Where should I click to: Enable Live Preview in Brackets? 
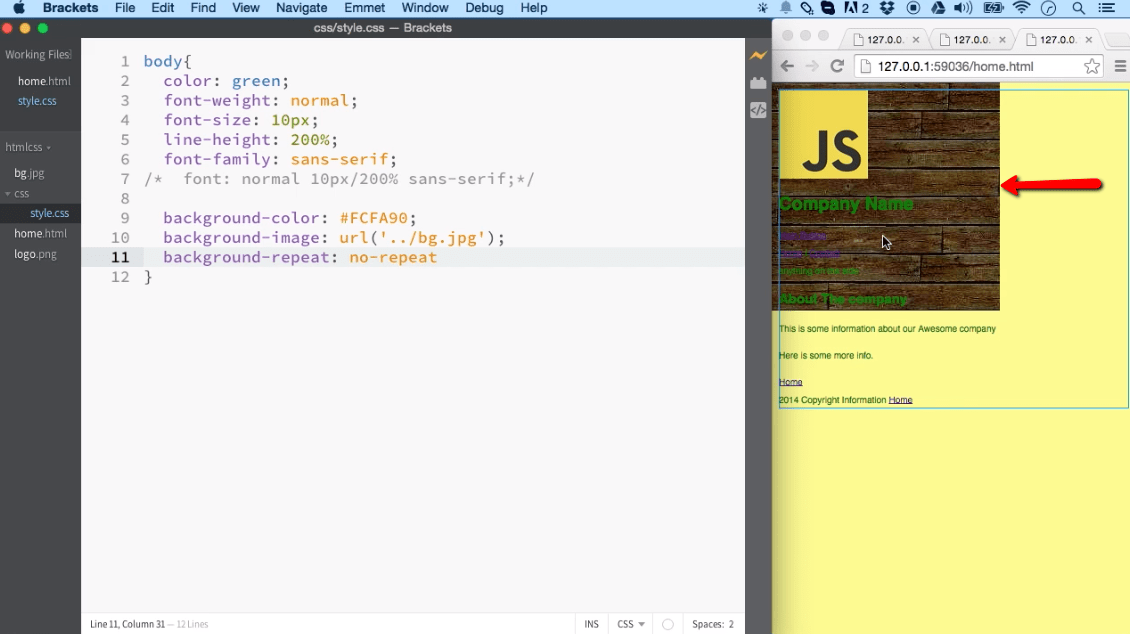758,56
